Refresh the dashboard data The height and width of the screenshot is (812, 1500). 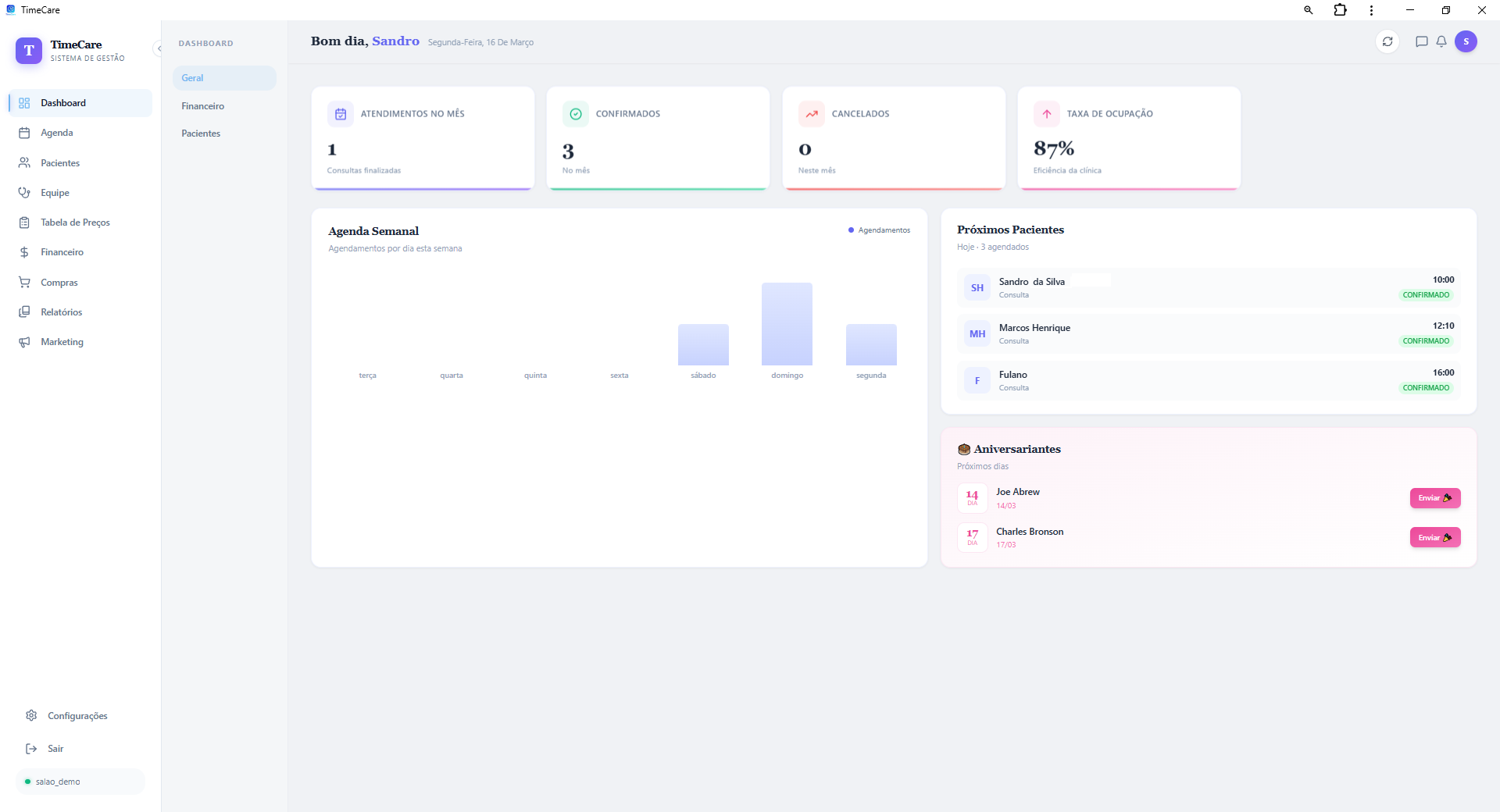1387,41
